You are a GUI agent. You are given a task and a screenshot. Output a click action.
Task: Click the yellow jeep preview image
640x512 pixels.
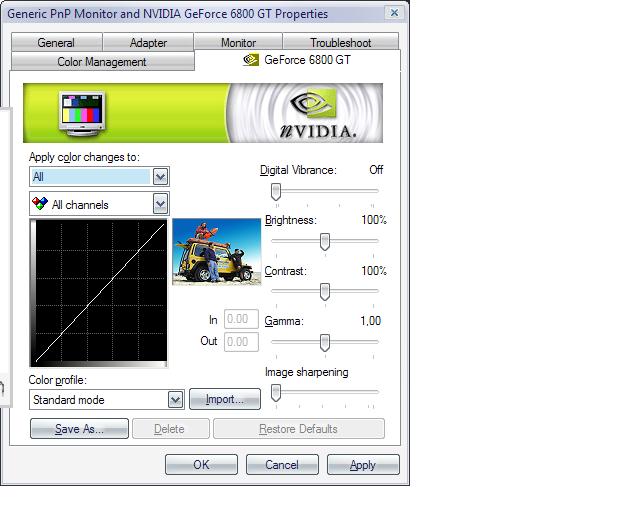tap(217, 252)
